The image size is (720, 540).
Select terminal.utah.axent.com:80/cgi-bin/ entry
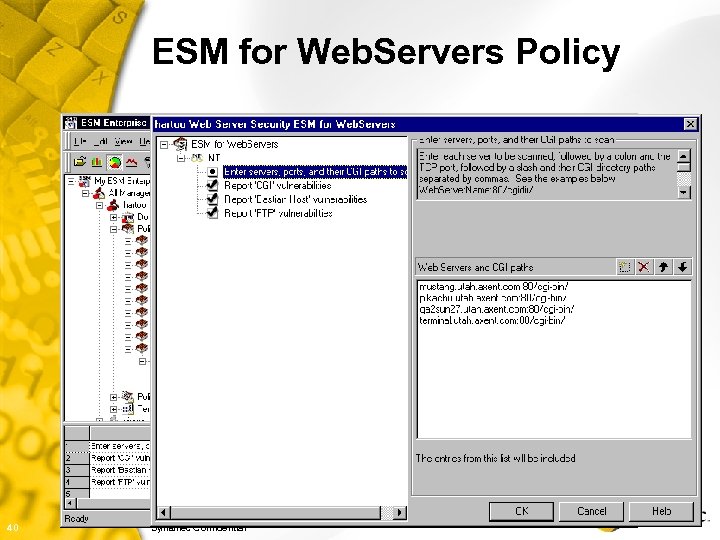492,321
